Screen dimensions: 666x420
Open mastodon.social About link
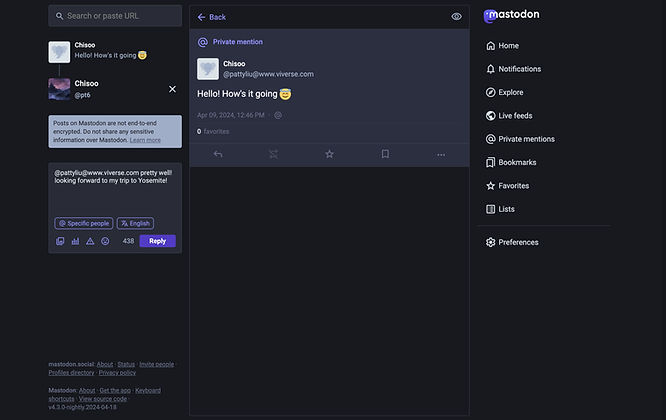point(105,364)
